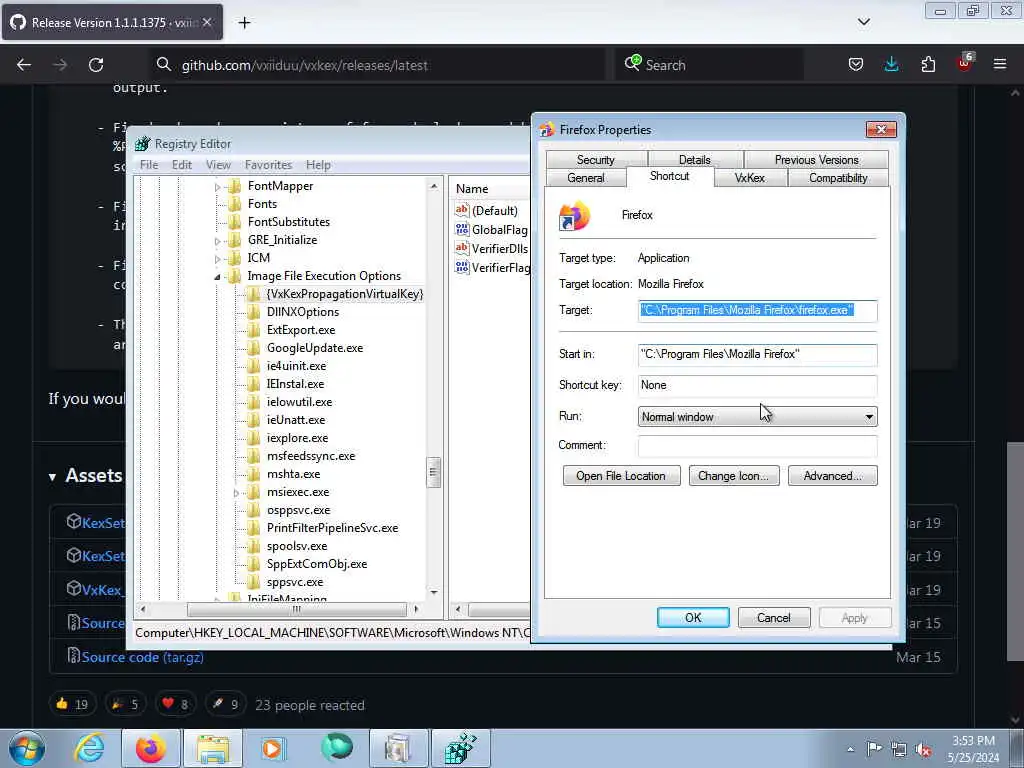Viewport: 1024px width, 768px height.
Task: Click the thumbs up reaction button
Action: tap(72, 704)
